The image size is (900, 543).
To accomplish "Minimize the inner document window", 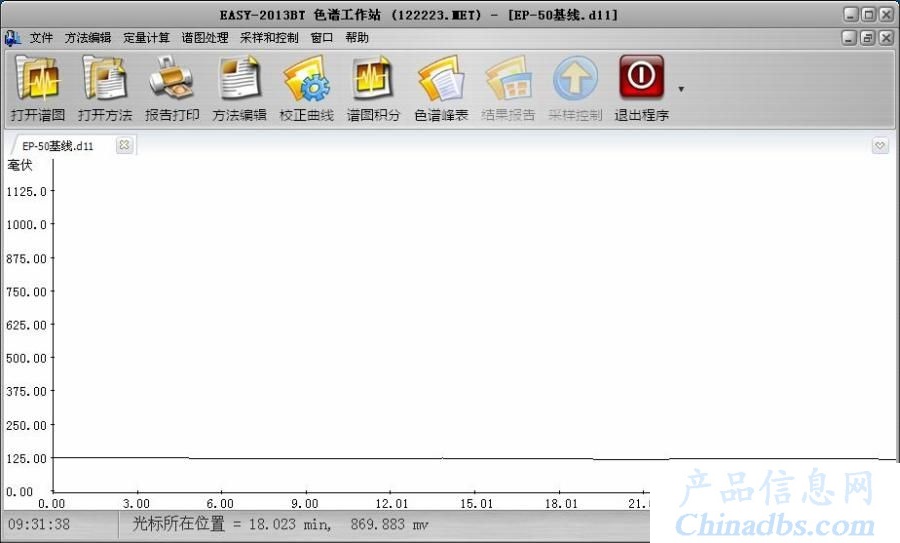I will coord(850,38).
